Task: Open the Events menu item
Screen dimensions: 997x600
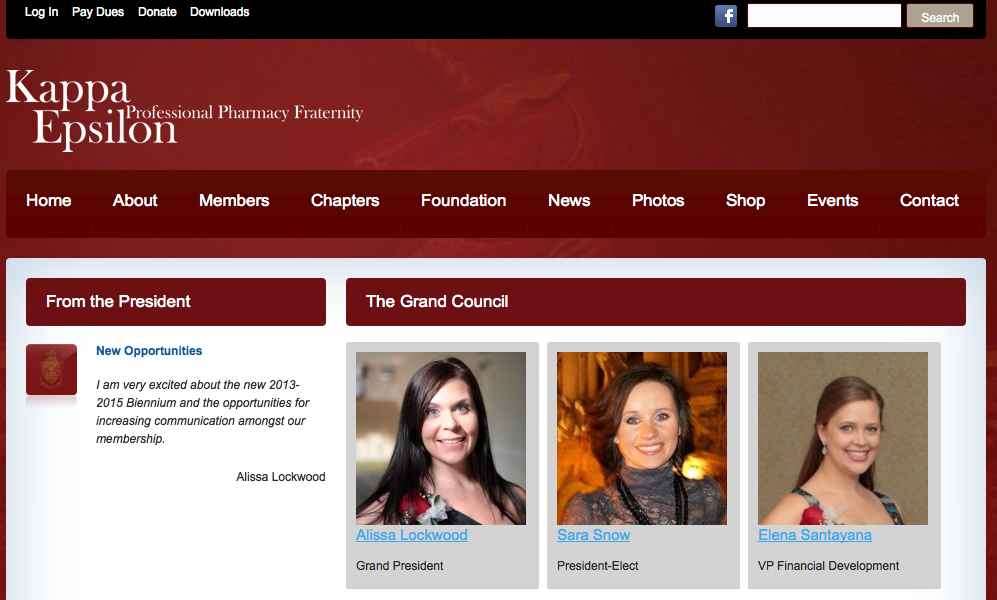Action: (x=832, y=201)
